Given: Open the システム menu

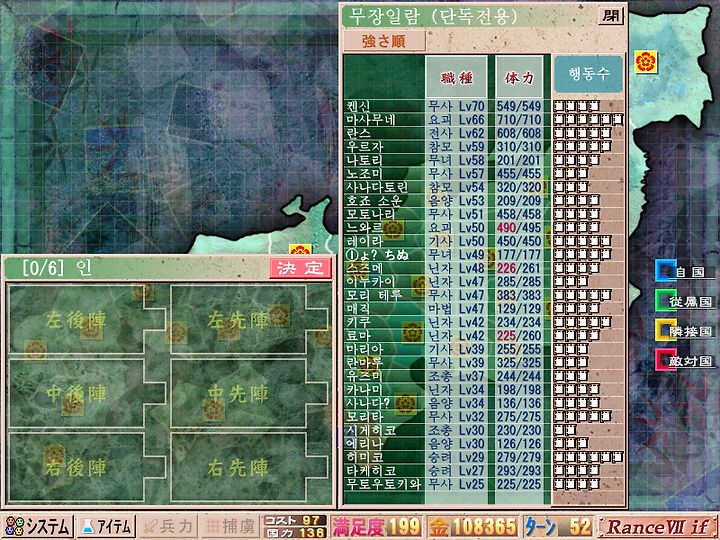Looking at the screenshot, I should coord(37,526).
